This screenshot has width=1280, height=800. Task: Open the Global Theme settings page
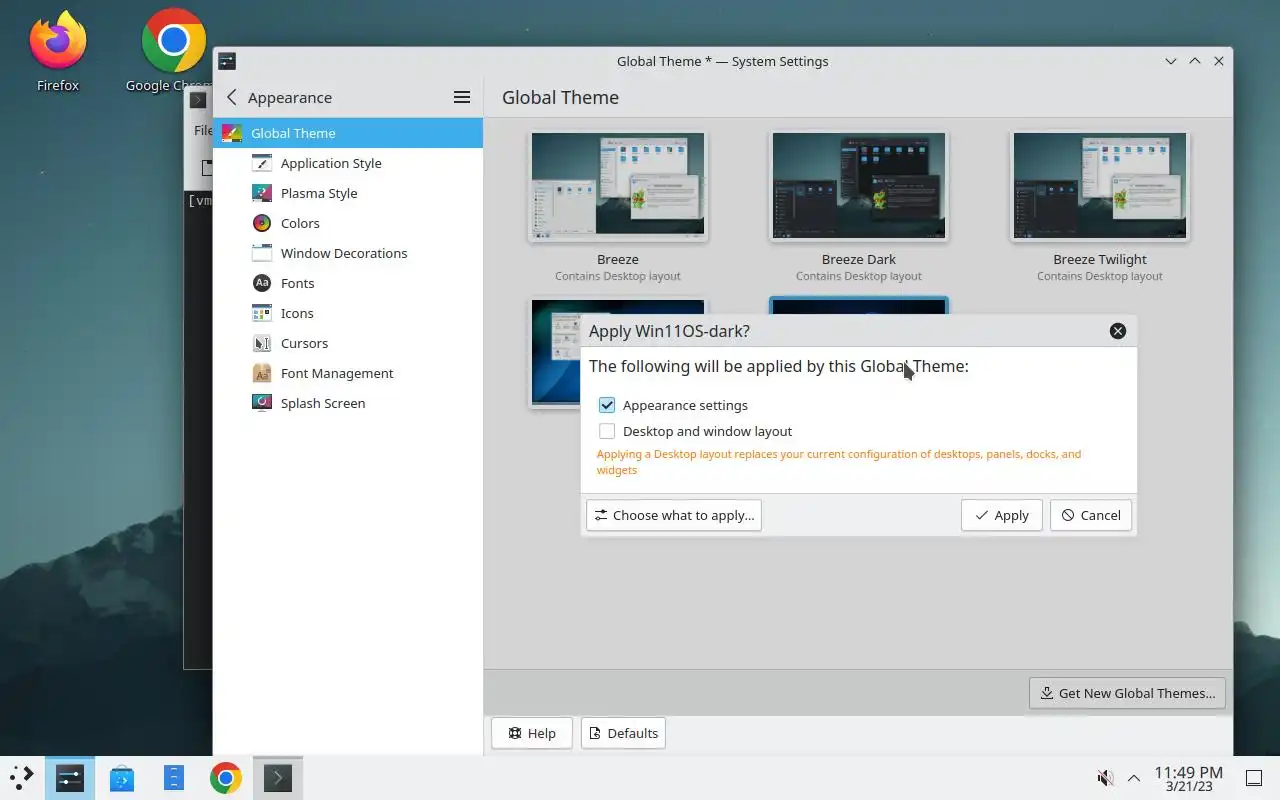pos(348,133)
